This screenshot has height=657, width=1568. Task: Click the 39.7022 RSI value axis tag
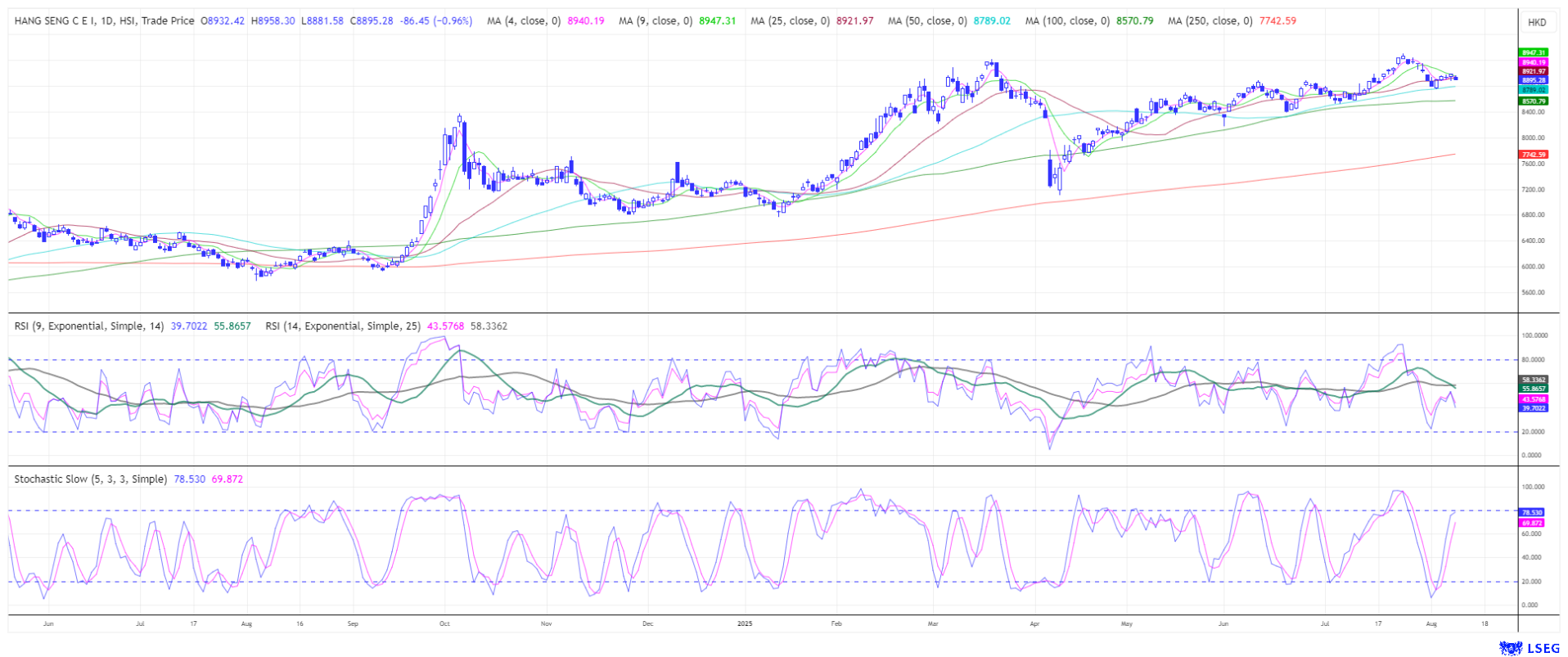[1534, 407]
